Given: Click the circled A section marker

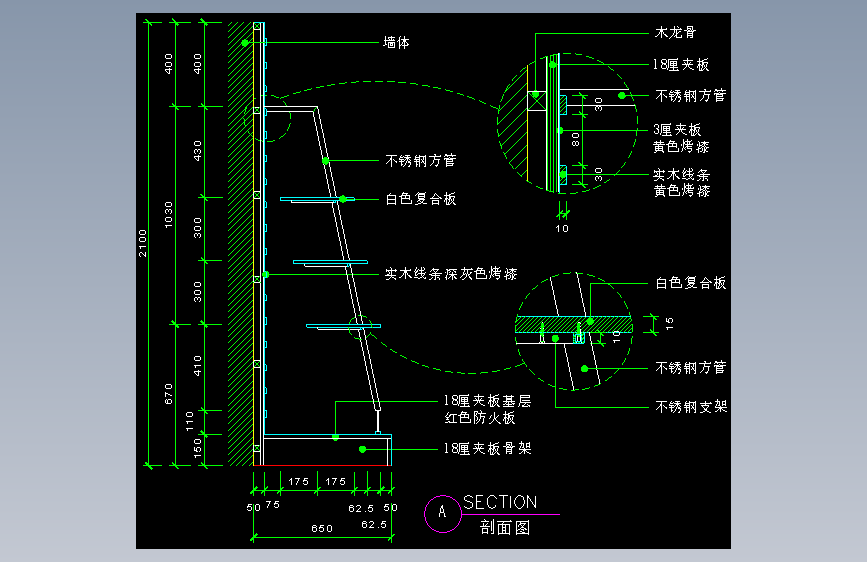Looking at the screenshot, I should (442, 513).
